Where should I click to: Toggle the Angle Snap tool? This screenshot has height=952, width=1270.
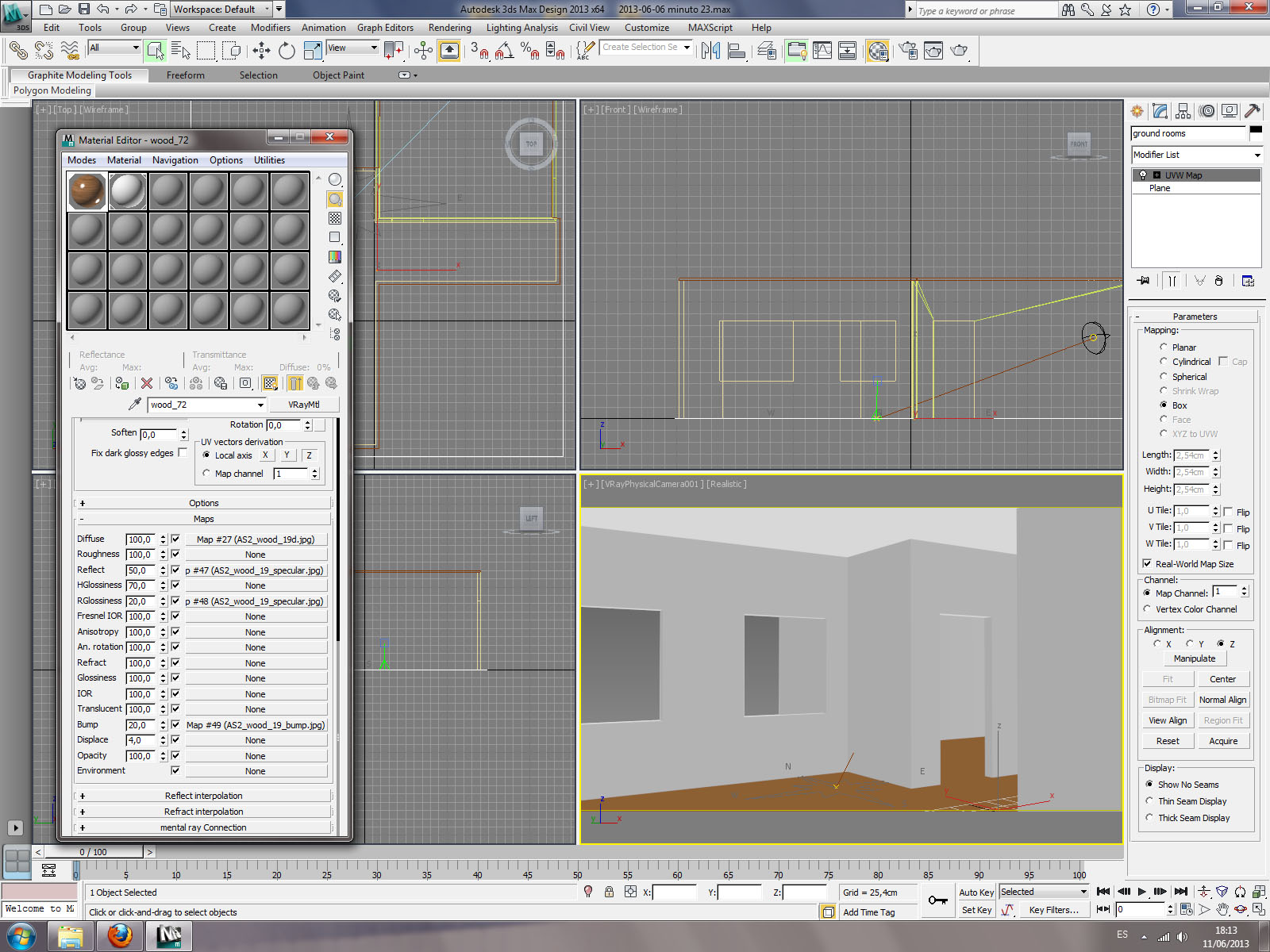pos(505,51)
